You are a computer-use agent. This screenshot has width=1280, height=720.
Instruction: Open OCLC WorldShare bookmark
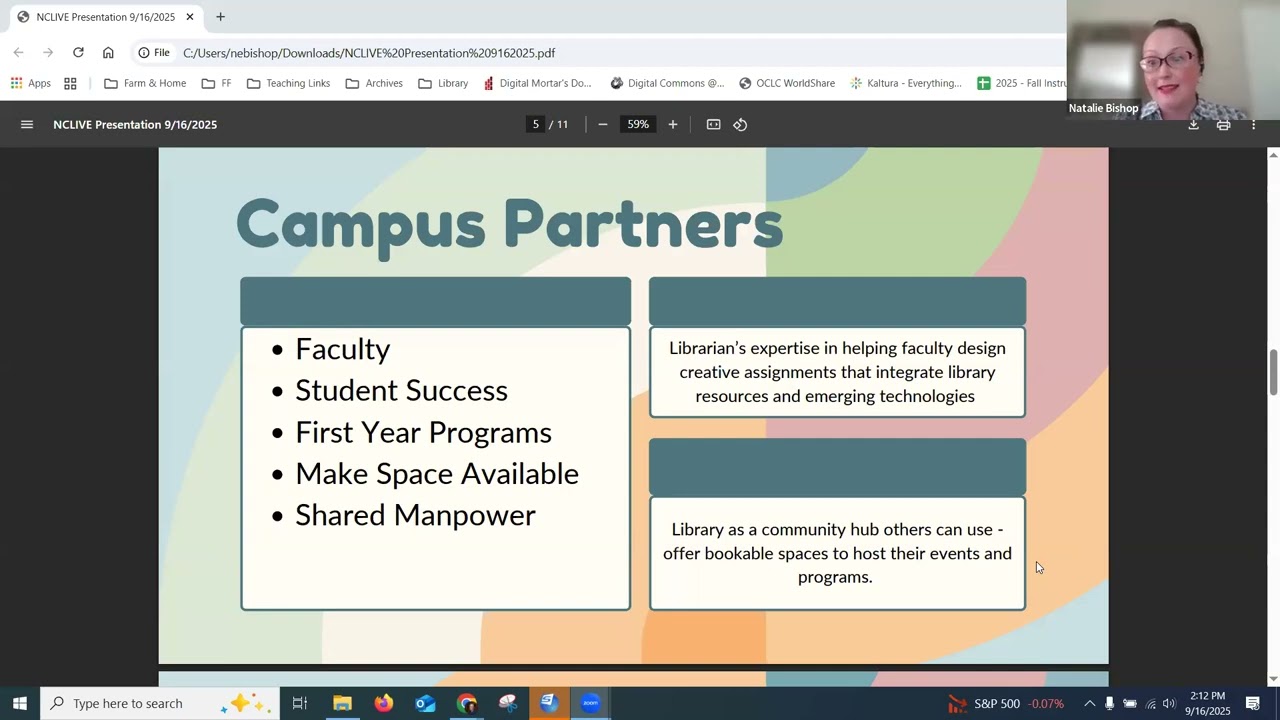coord(787,83)
